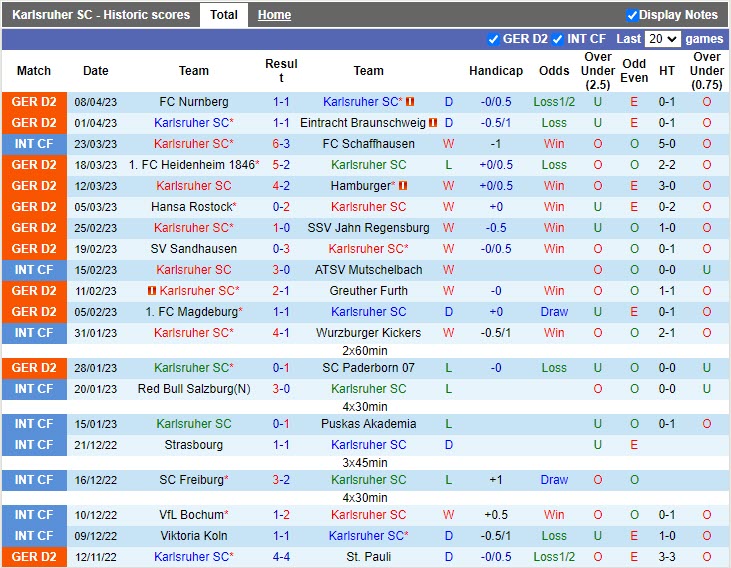731x568 pixels.
Task: Click Draw odds in 1. FC Magdeburg row
Action: tap(554, 312)
